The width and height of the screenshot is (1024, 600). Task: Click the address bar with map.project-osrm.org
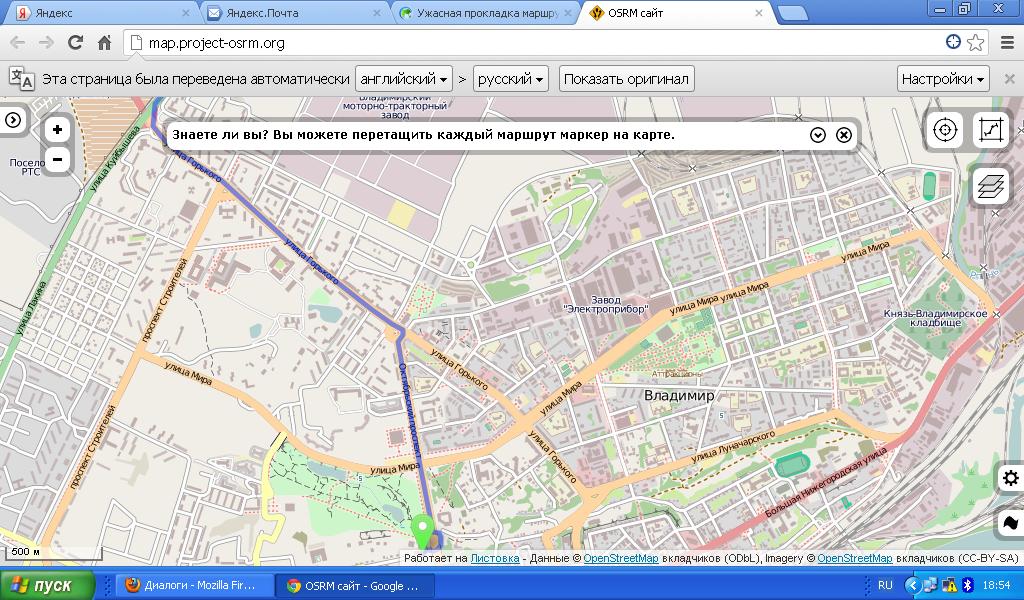pyautogui.click(x=540, y=43)
